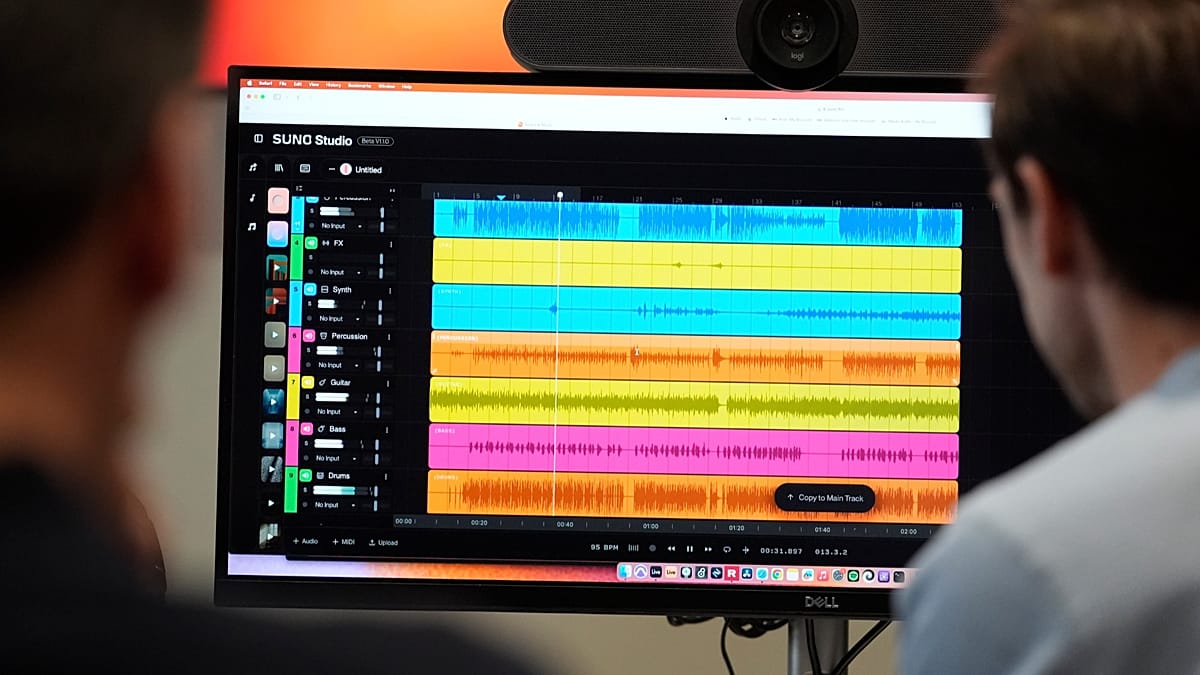Viewport: 1200px width, 675px height.
Task: Add a track with the + Audio button
Action: click(305, 541)
